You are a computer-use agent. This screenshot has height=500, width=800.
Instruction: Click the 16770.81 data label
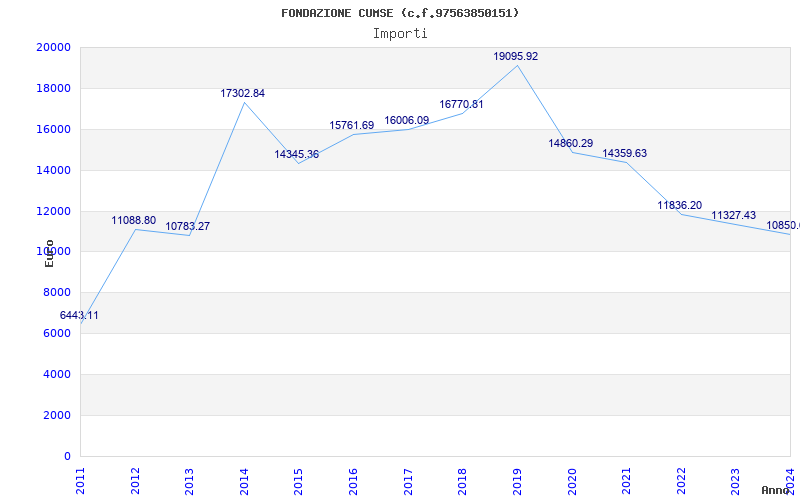461,104
